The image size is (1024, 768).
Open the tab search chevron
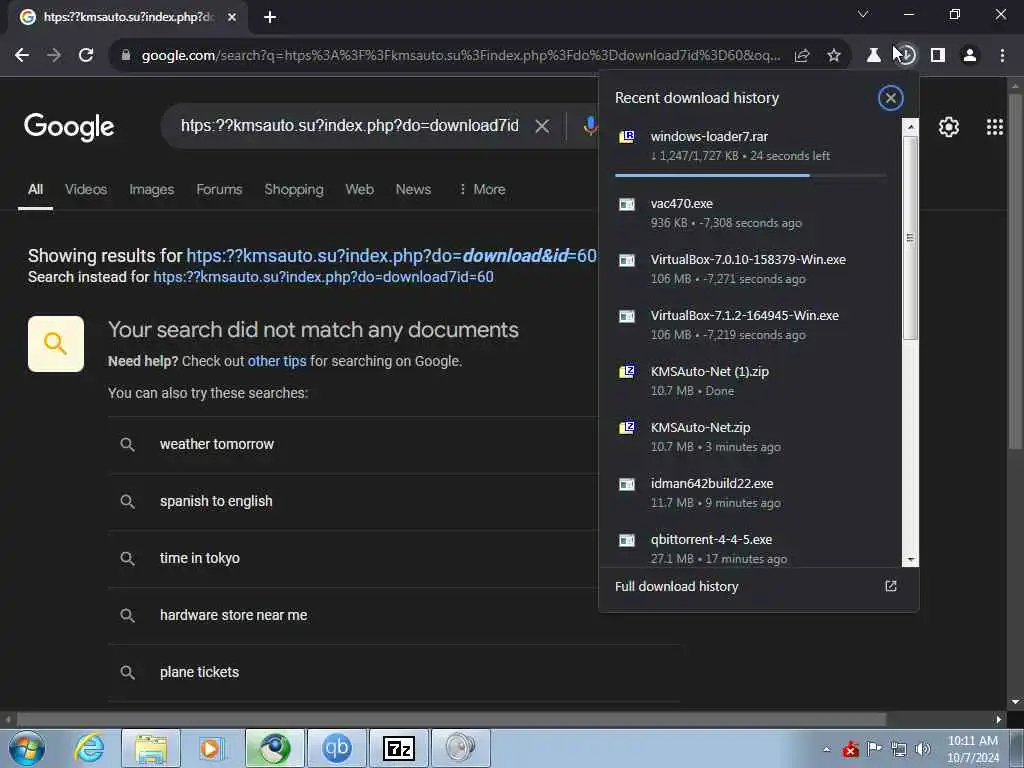(x=863, y=14)
